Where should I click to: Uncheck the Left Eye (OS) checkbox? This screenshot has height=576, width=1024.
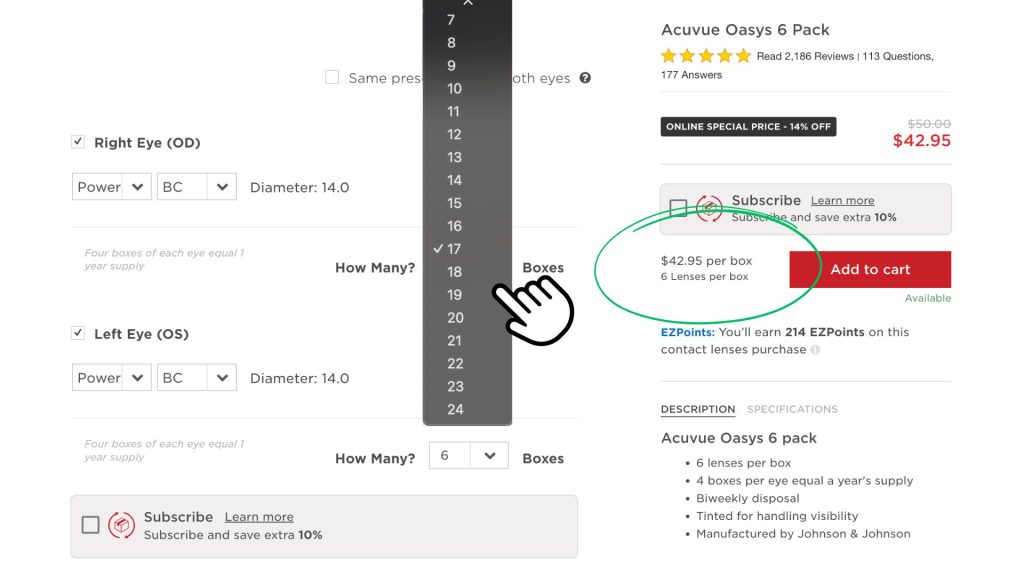tap(78, 333)
